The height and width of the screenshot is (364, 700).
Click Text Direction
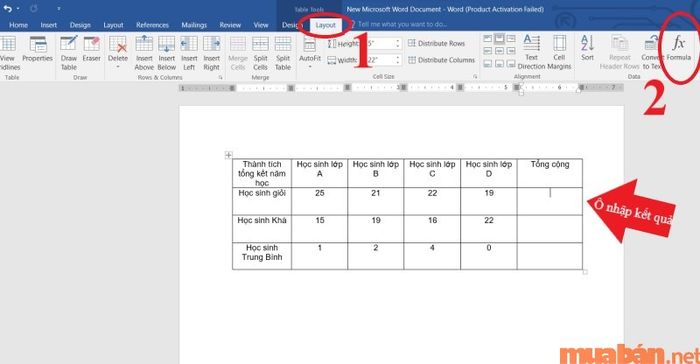[x=531, y=52]
